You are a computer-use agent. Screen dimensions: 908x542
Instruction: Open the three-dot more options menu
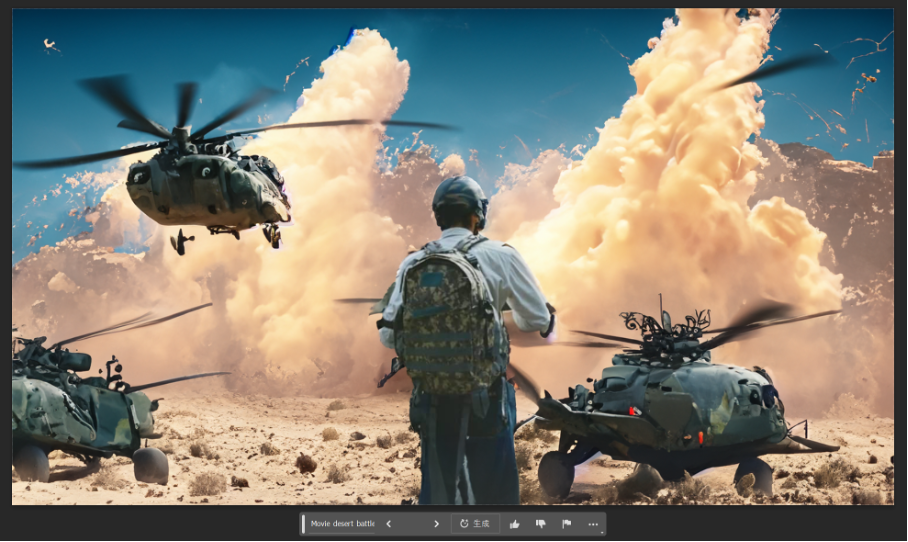coord(593,524)
